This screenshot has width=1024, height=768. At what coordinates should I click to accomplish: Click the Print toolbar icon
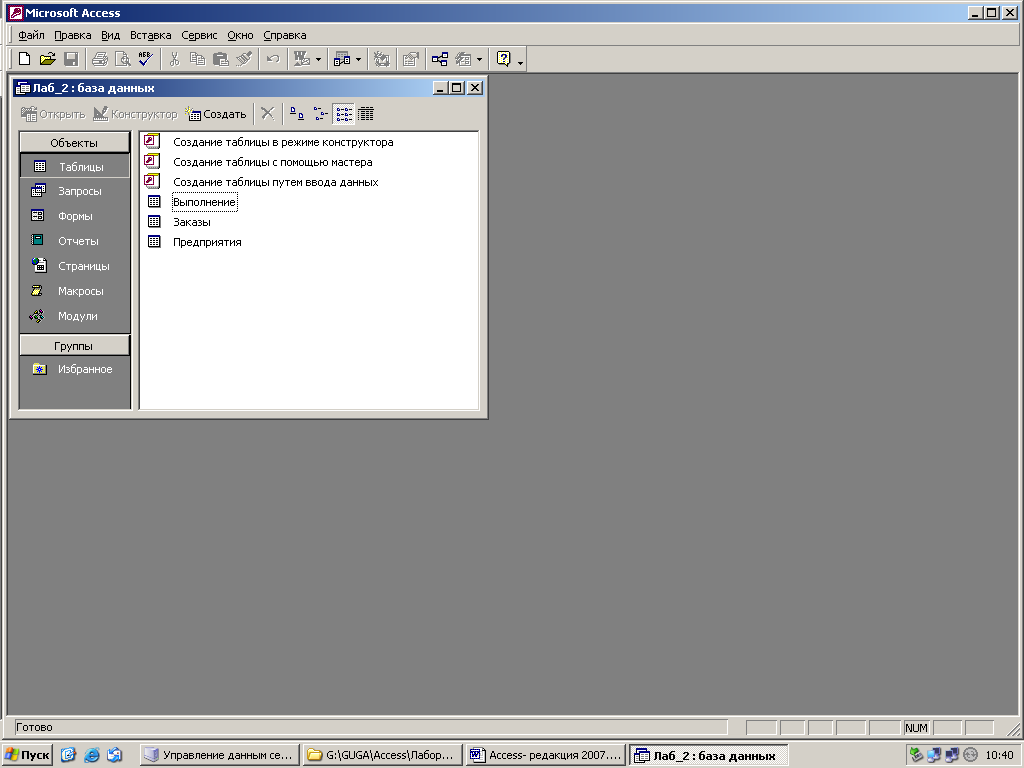100,59
